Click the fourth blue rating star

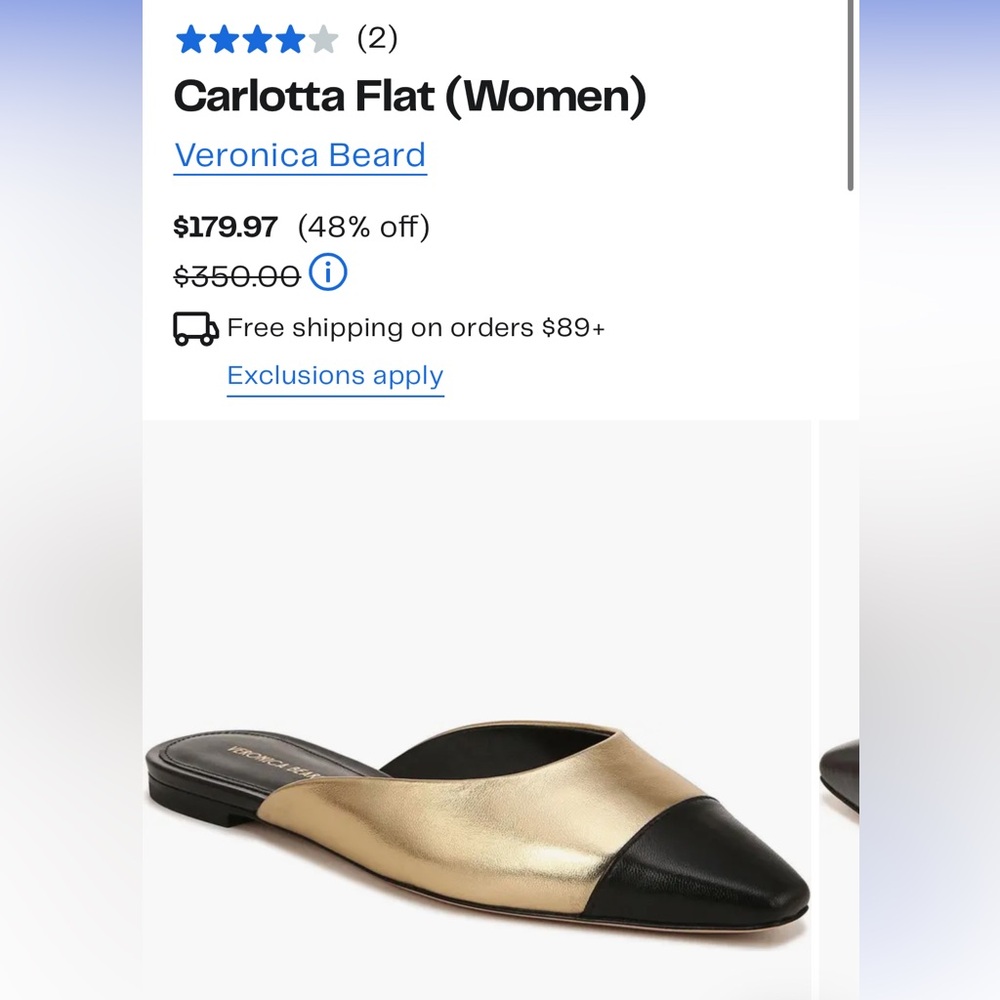click(x=288, y=38)
